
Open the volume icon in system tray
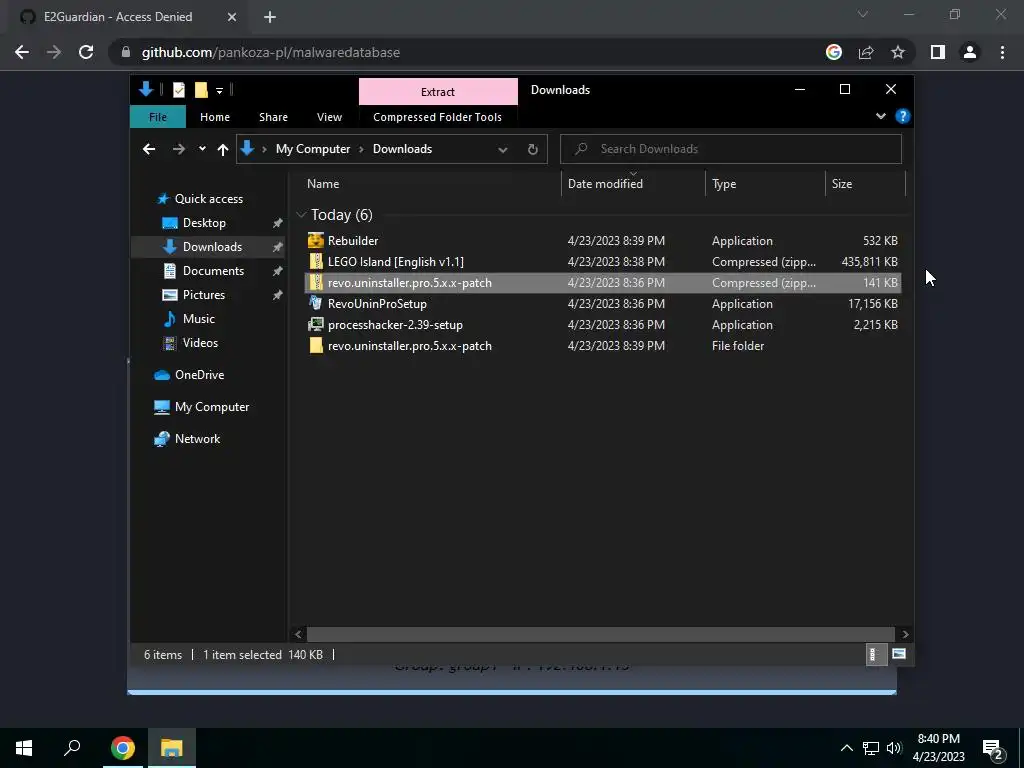pyautogui.click(x=894, y=748)
